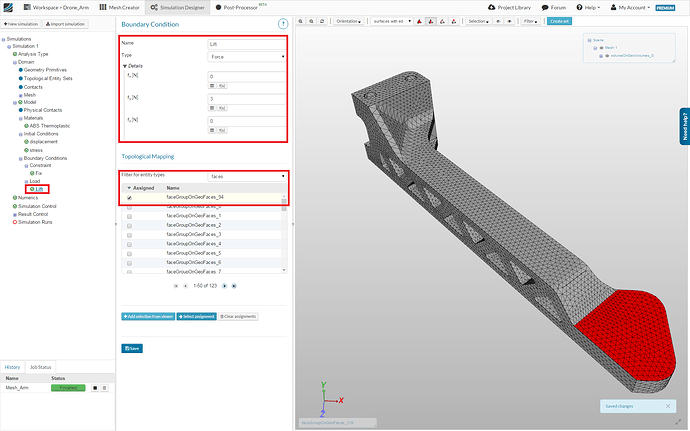This screenshot has height=431, width=690.
Task: Click the Clear assignments button
Action: [x=238, y=316]
